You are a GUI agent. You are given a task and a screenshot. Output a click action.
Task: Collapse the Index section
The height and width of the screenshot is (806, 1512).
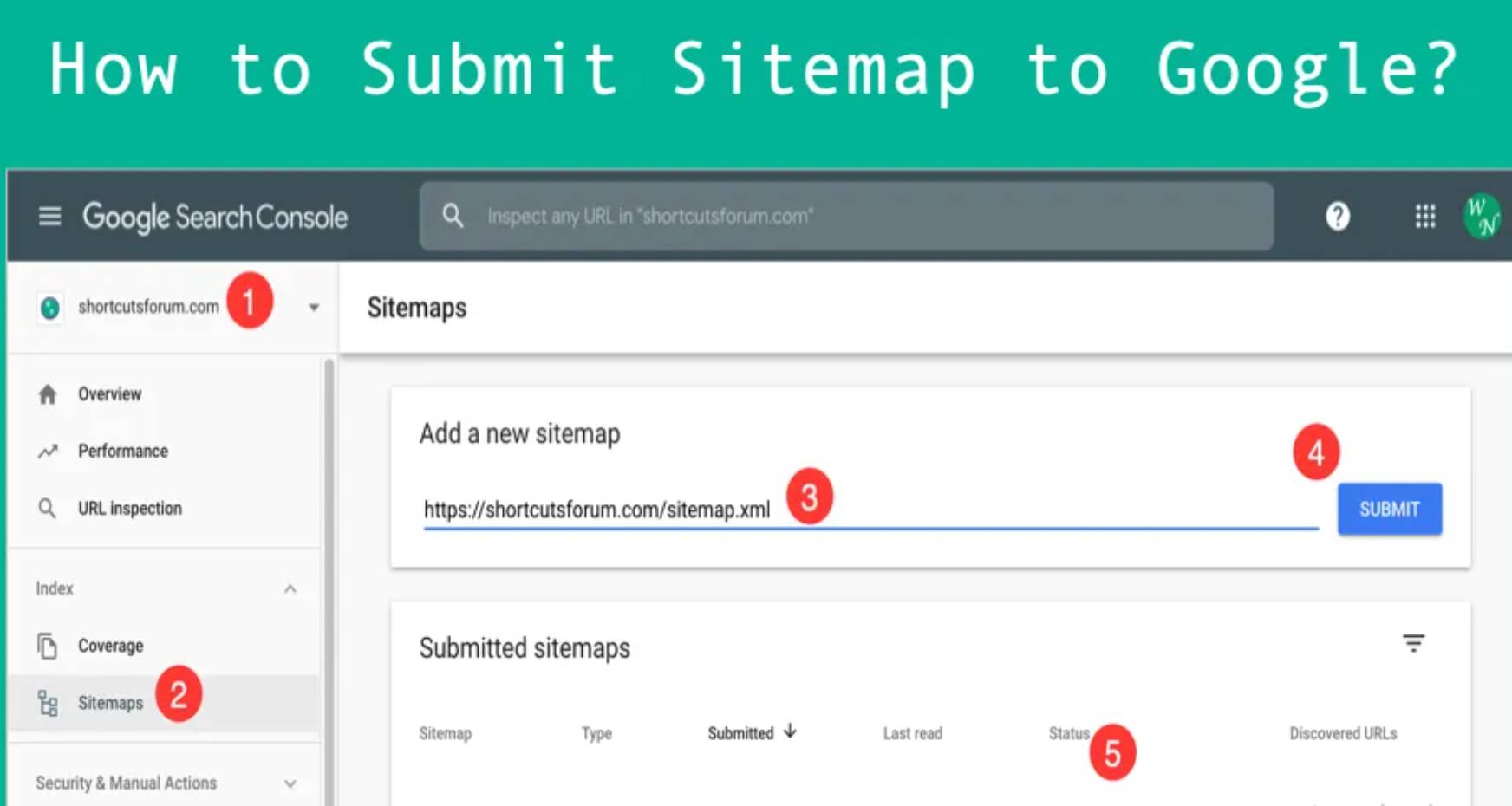click(290, 589)
